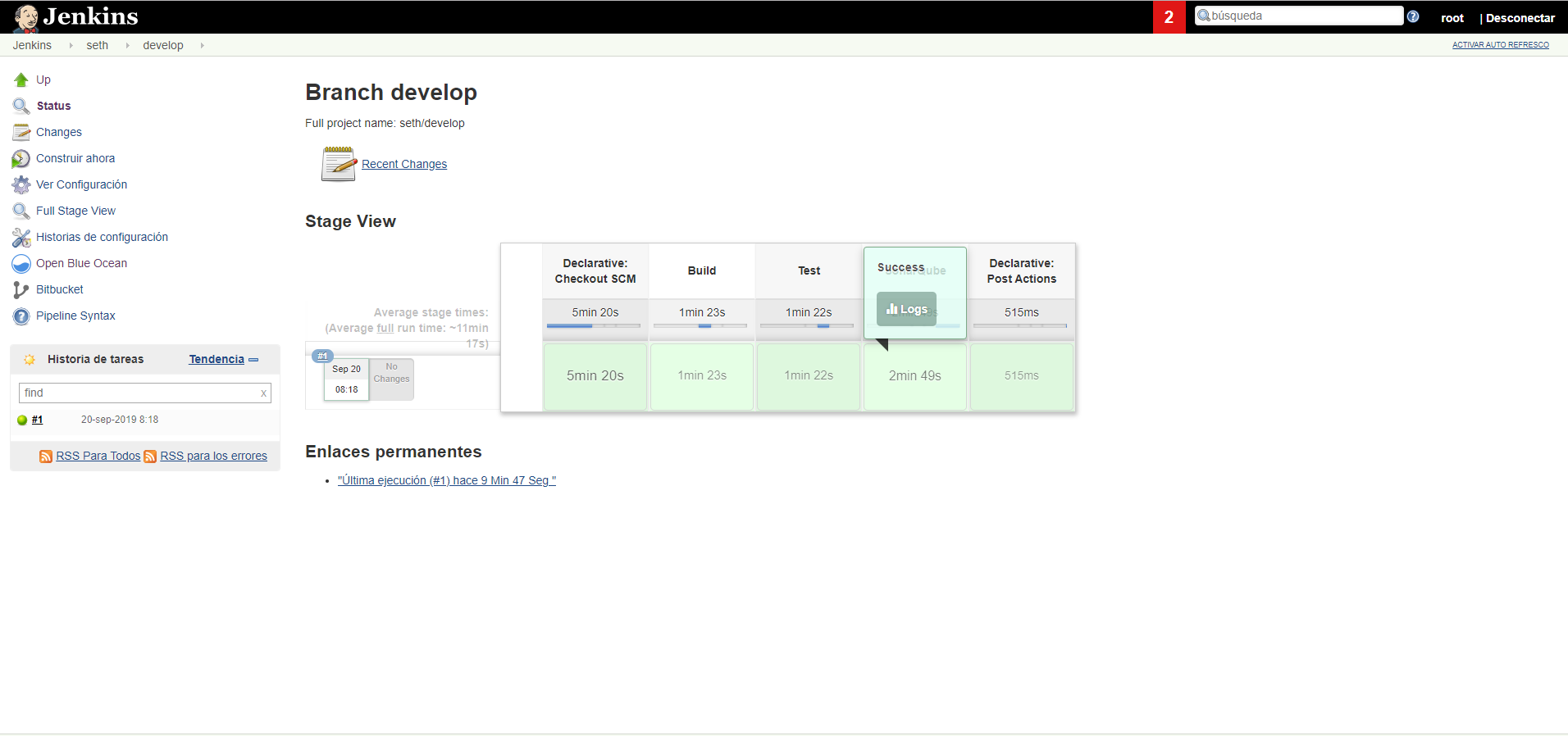Open Ver Configuración from sidebar
The height and width of the screenshot is (736, 1568).
tap(81, 184)
